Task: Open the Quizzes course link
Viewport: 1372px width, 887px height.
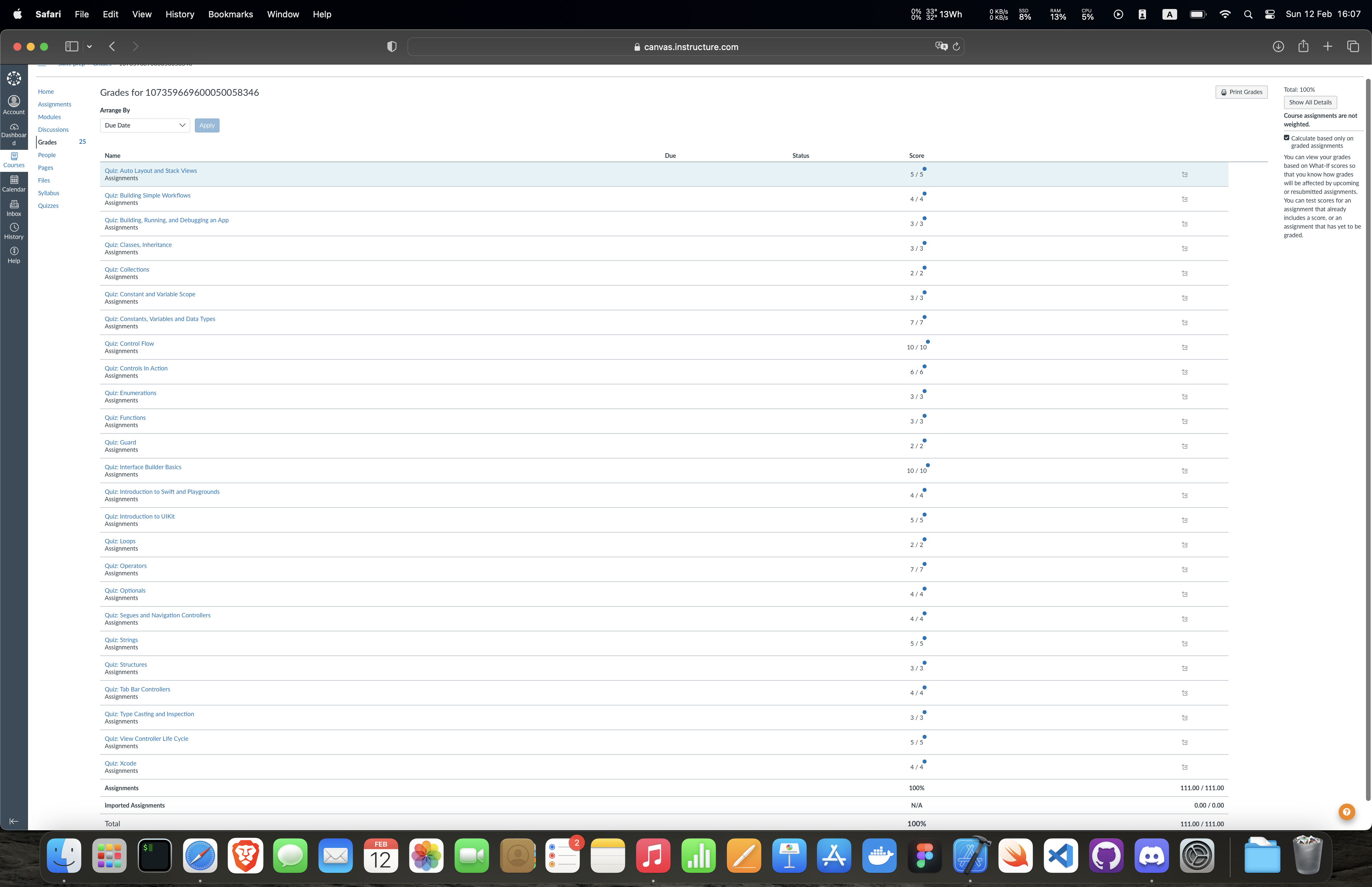Action: coord(48,206)
